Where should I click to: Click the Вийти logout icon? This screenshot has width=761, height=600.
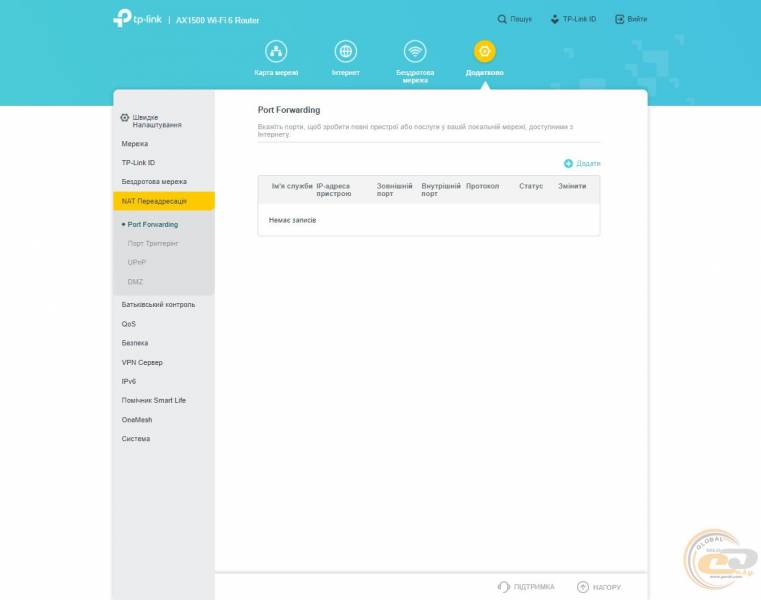619,19
